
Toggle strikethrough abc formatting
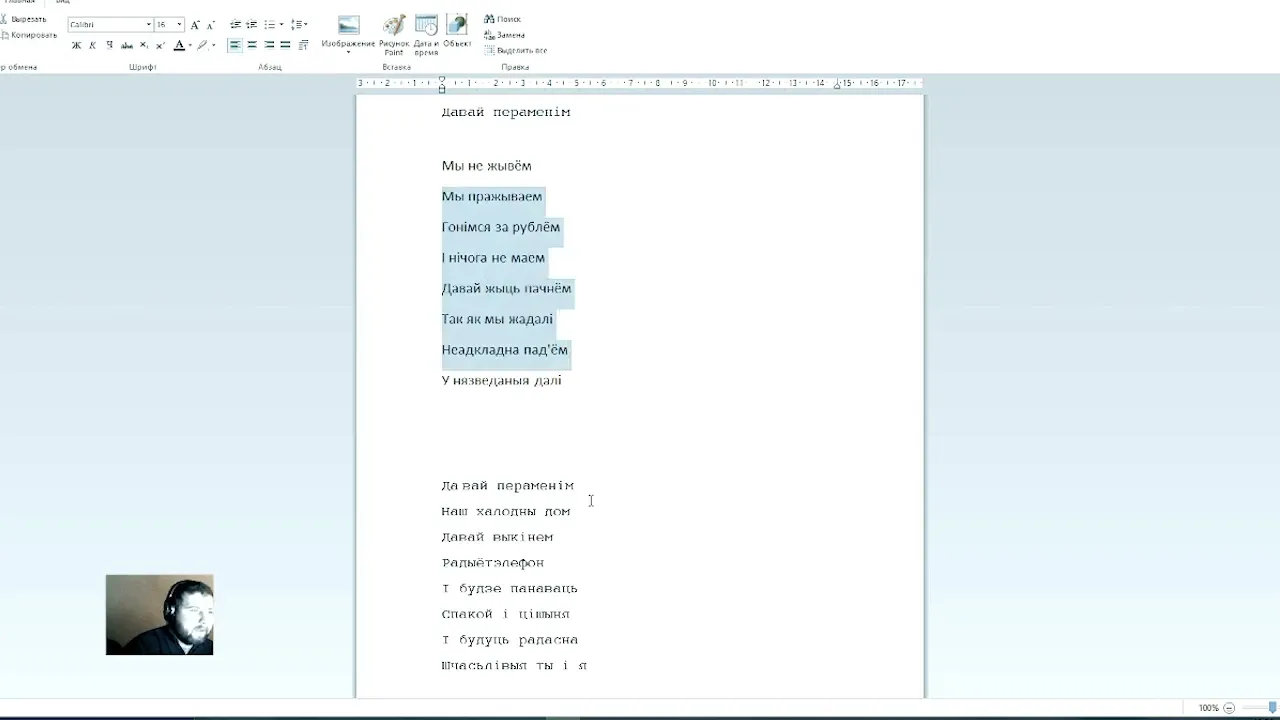[x=127, y=45]
